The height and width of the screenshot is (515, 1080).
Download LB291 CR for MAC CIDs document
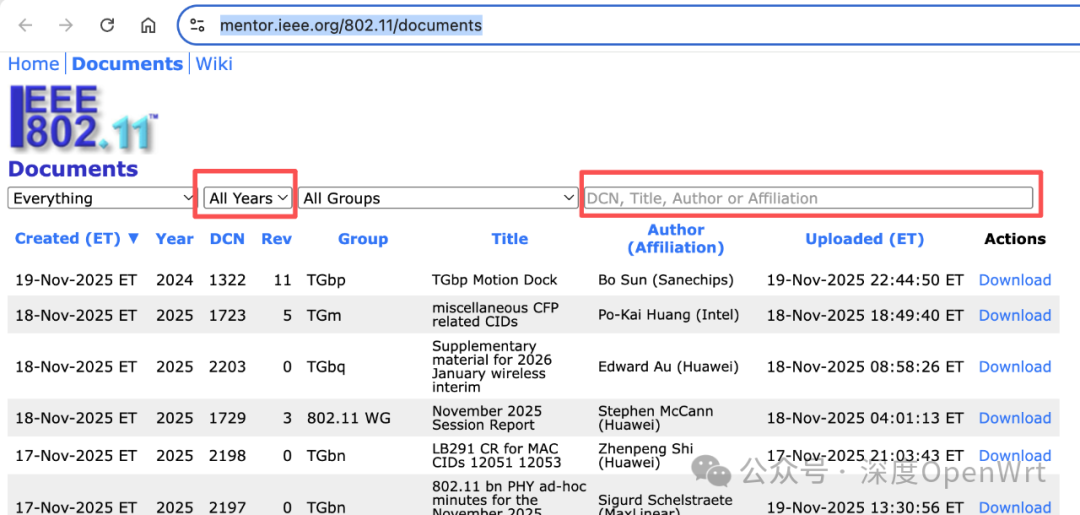pyautogui.click(x=1015, y=456)
